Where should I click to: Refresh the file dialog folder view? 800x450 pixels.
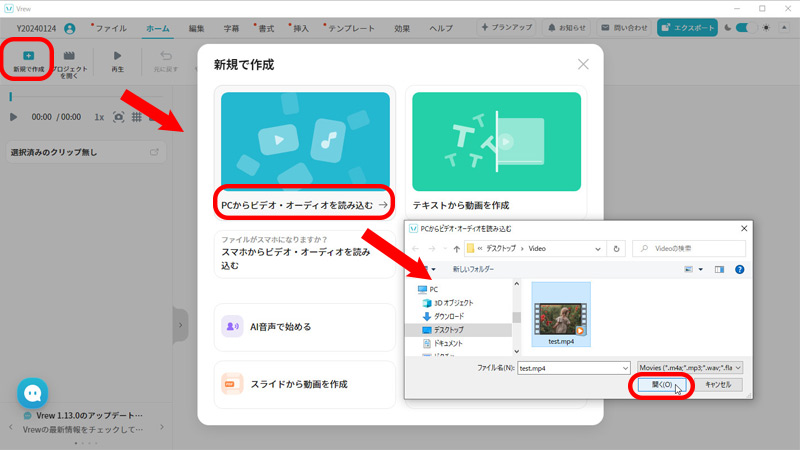(x=616, y=248)
